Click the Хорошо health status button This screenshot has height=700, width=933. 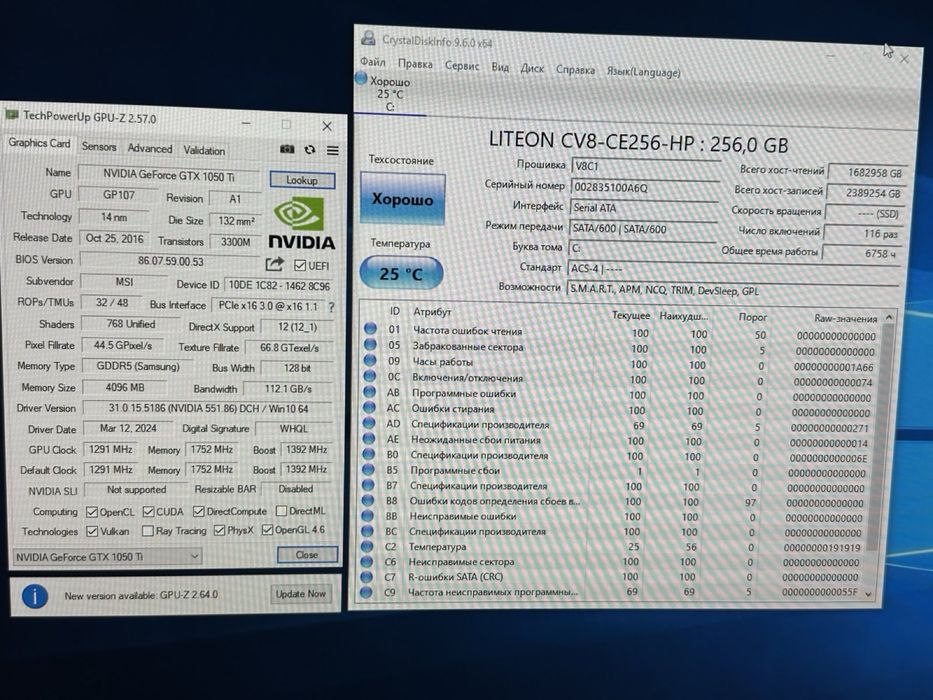402,199
